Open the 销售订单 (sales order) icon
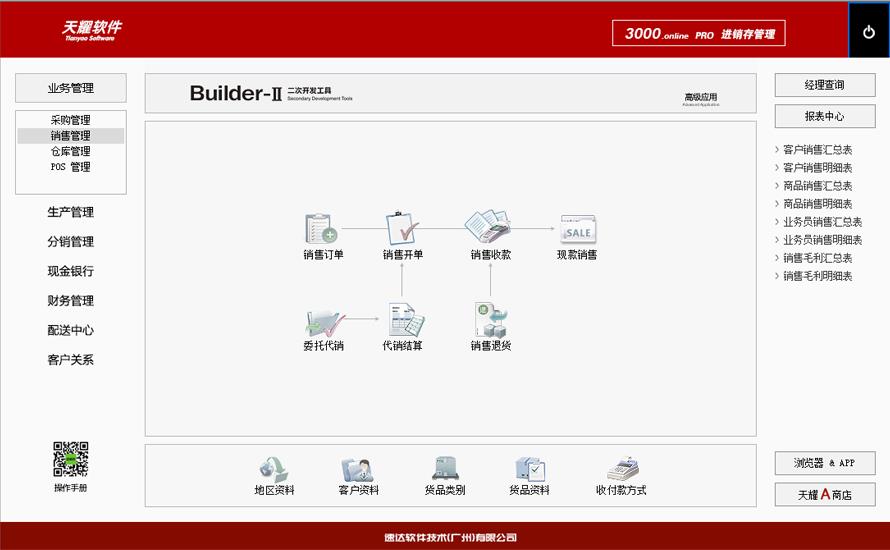Image resolution: width=890 pixels, height=550 pixels. 322,229
